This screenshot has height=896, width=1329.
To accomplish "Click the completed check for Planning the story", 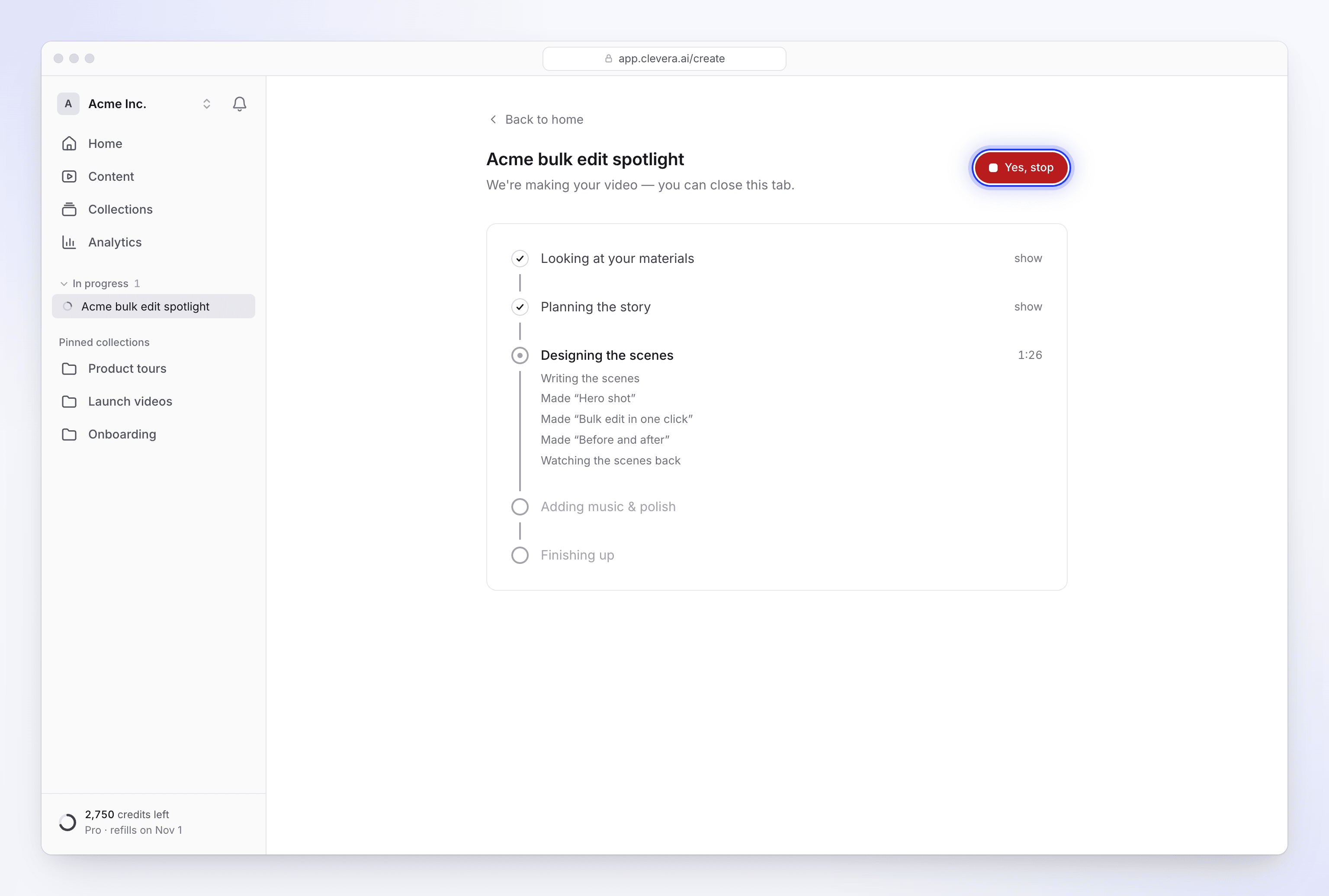I will click(520, 307).
